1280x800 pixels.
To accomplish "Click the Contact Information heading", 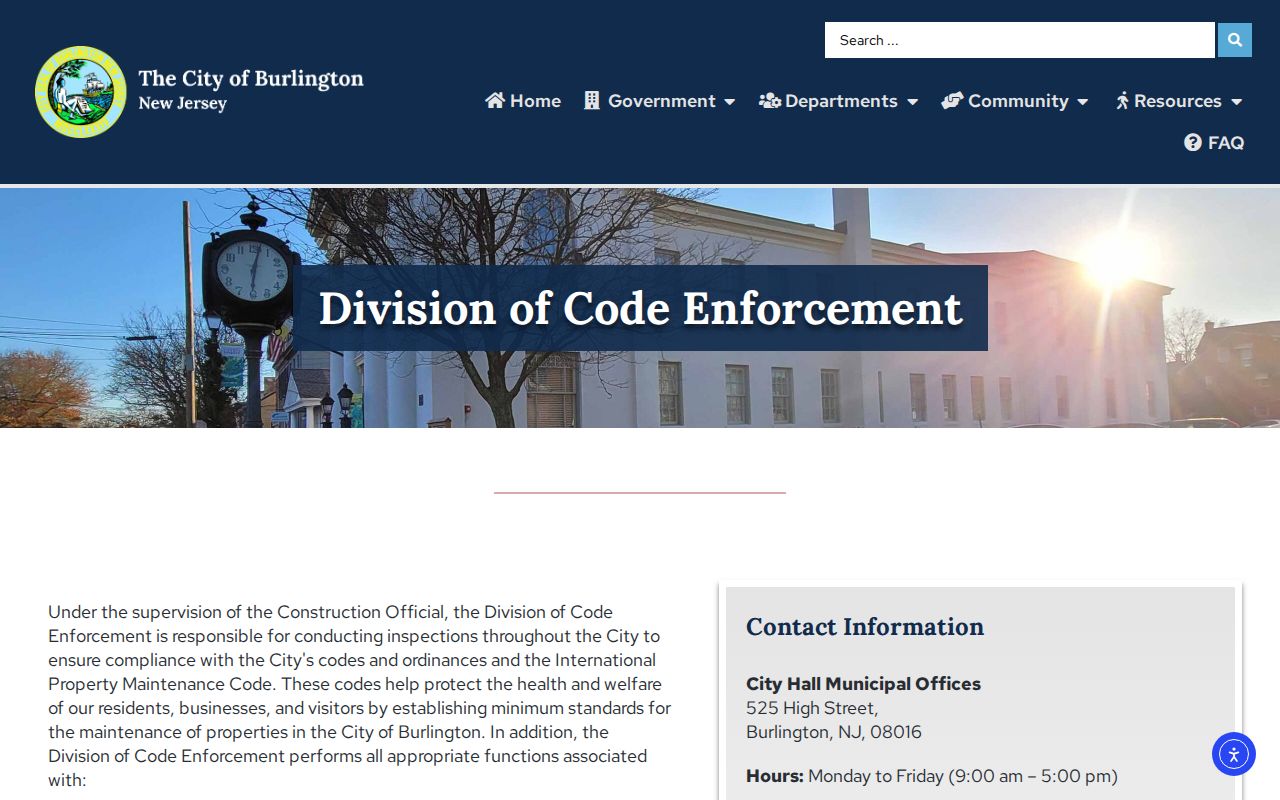I will click(865, 627).
